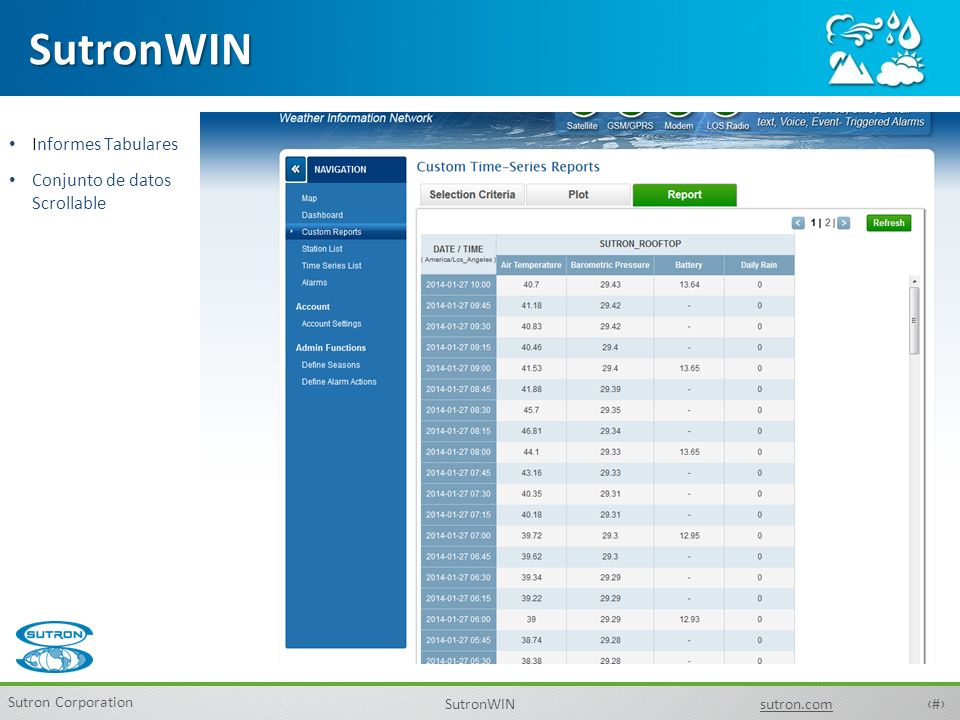Click page 1 in pagination
This screenshot has width=960, height=720.
pos(814,223)
